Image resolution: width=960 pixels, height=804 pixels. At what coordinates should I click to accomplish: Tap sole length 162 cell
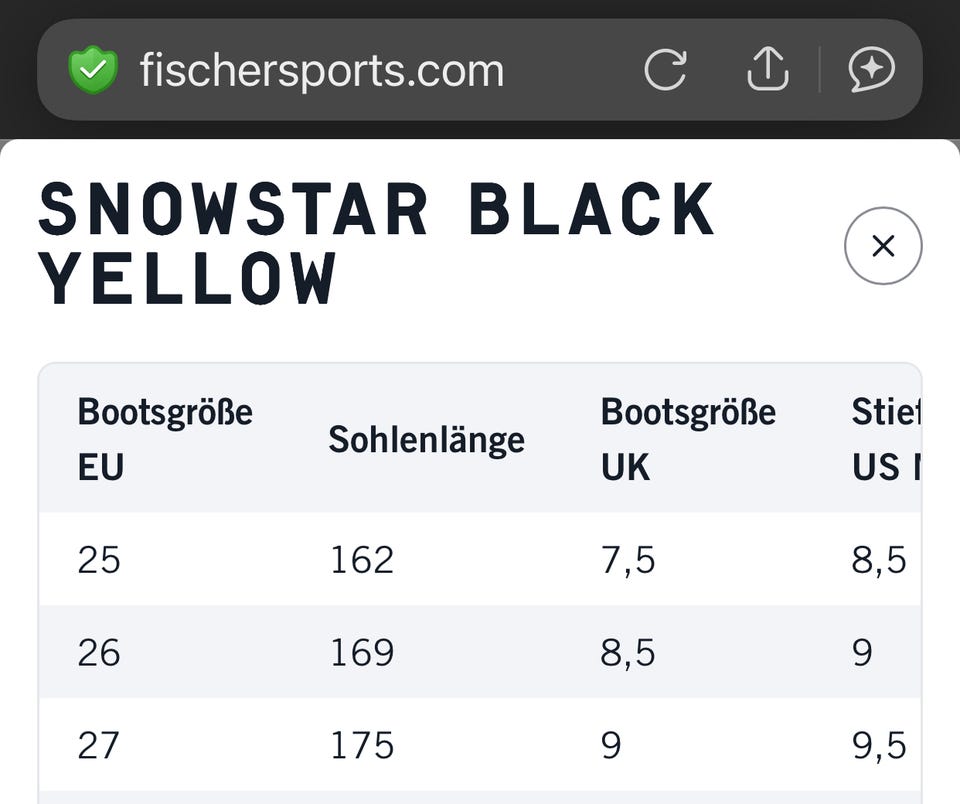(362, 560)
